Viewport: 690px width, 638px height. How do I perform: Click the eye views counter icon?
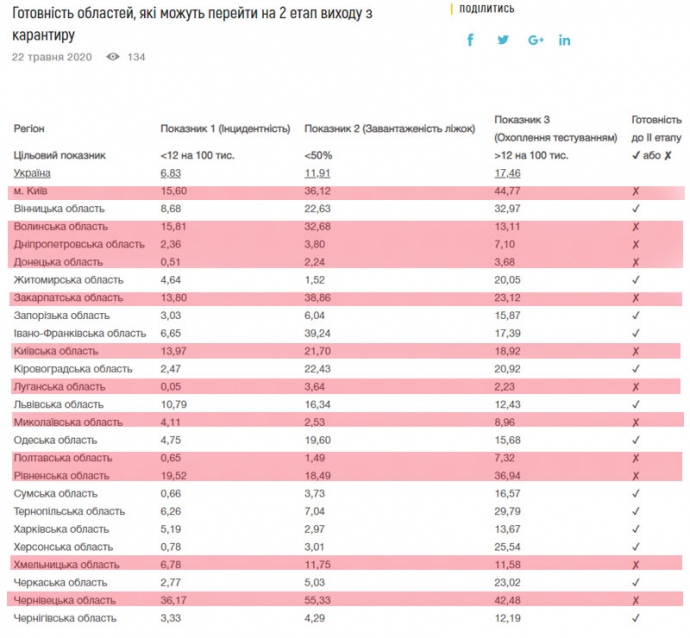(x=112, y=57)
